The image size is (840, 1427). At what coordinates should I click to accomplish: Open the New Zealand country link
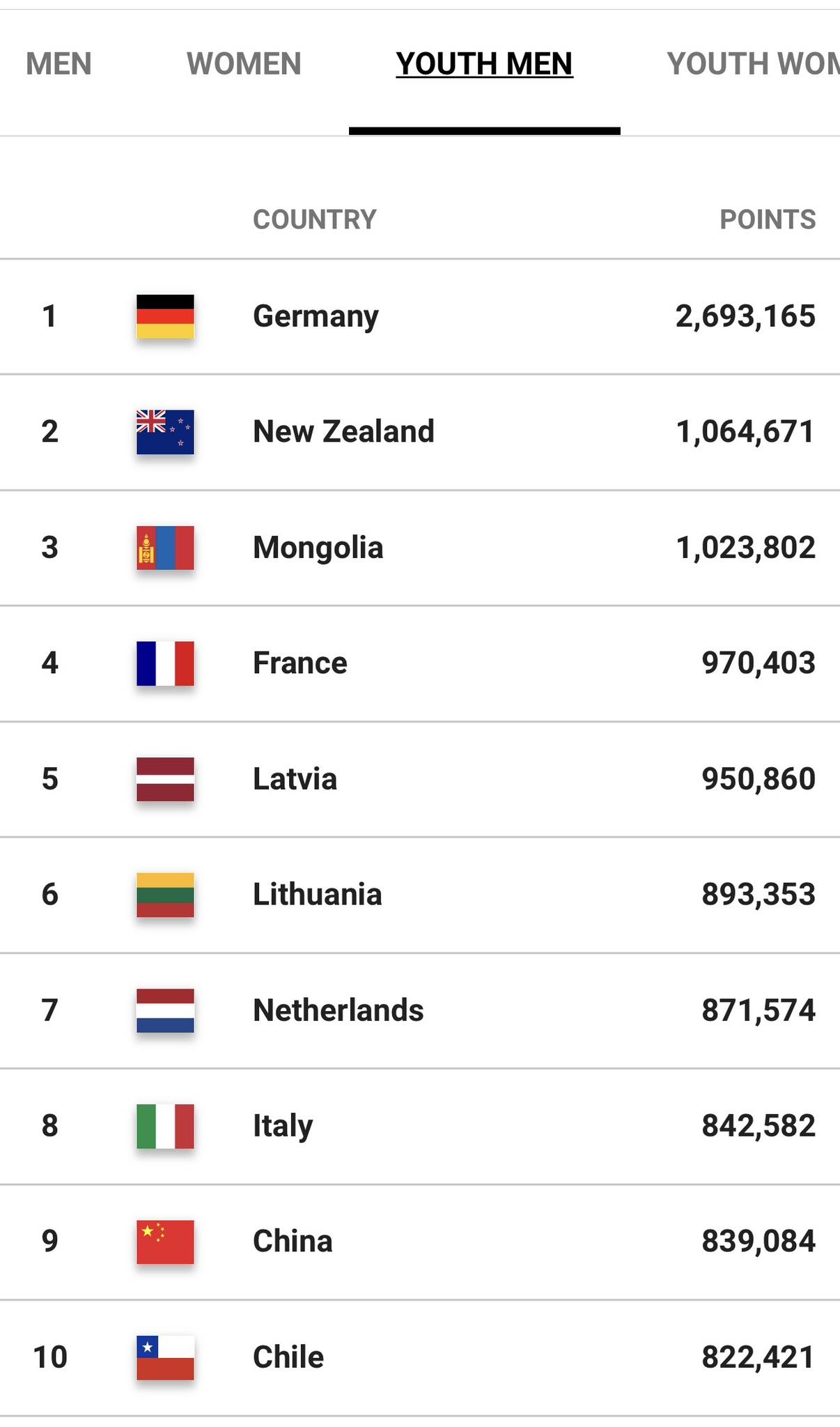tap(343, 432)
